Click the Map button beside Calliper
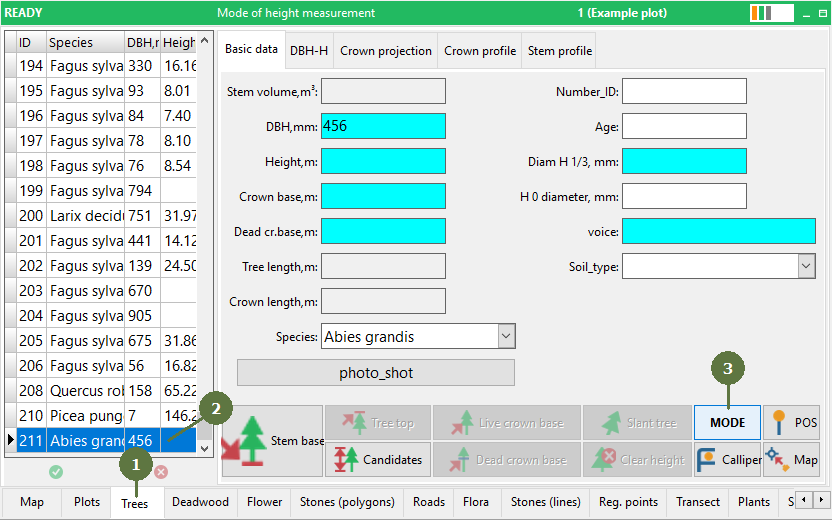 click(792, 460)
